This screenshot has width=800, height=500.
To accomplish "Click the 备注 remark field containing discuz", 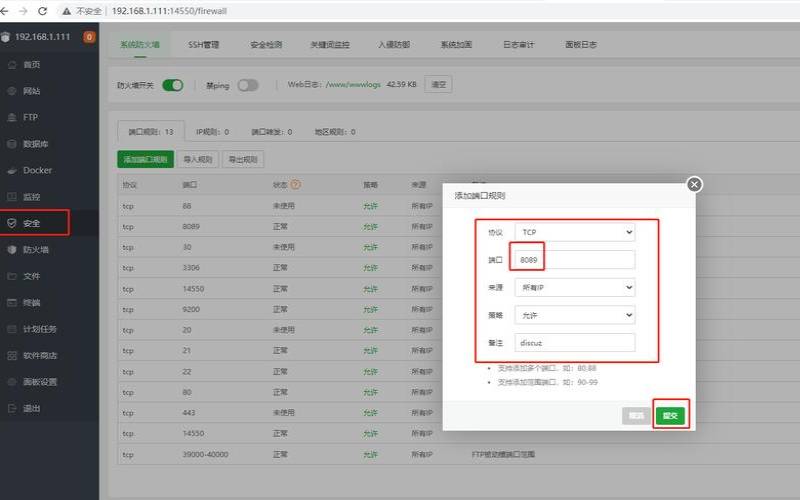I will 574,342.
